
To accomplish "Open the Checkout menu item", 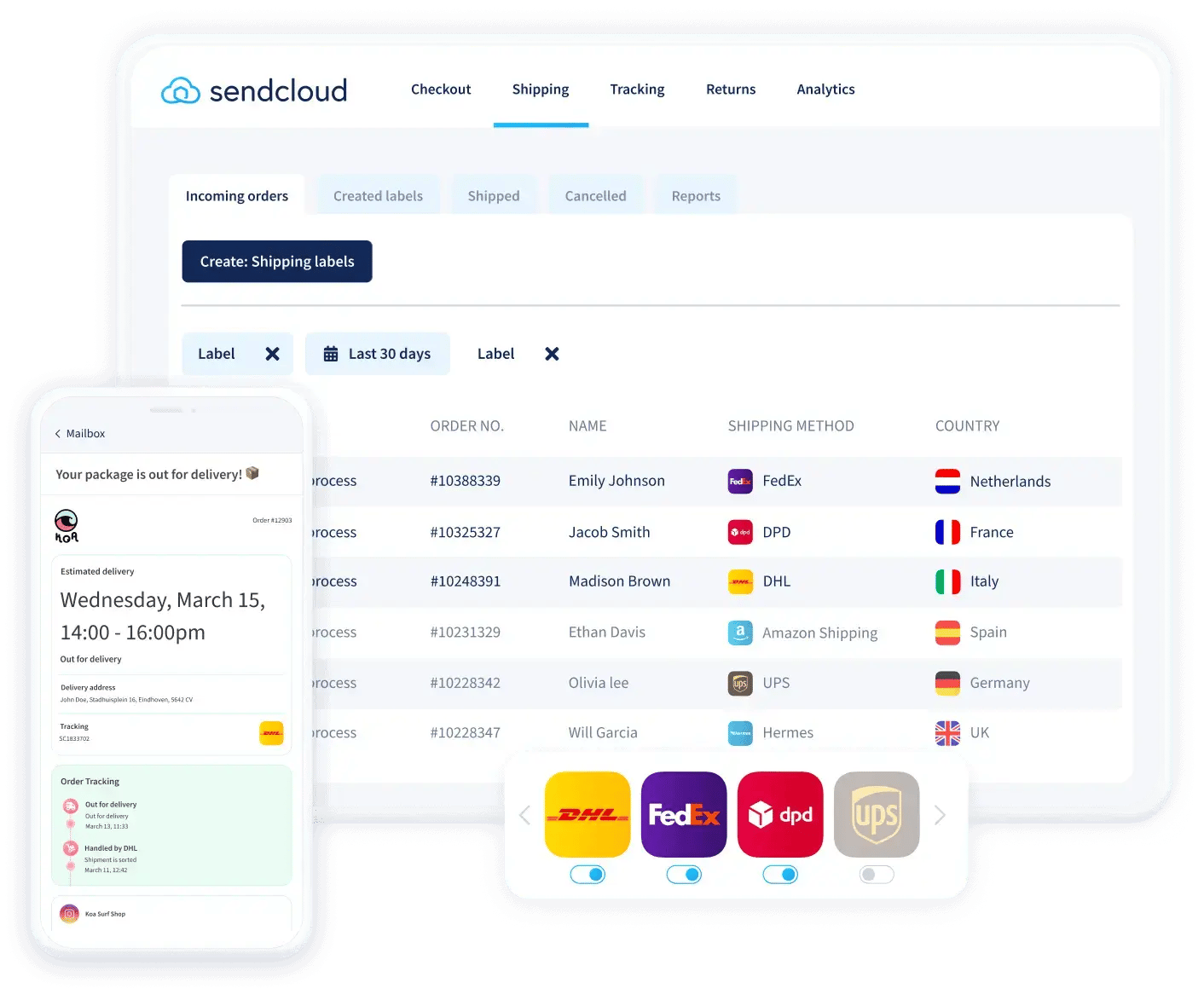I will pyautogui.click(x=441, y=90).
